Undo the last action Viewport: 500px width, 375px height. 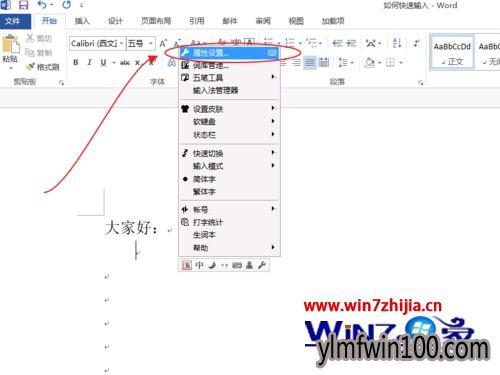[42, 5]
